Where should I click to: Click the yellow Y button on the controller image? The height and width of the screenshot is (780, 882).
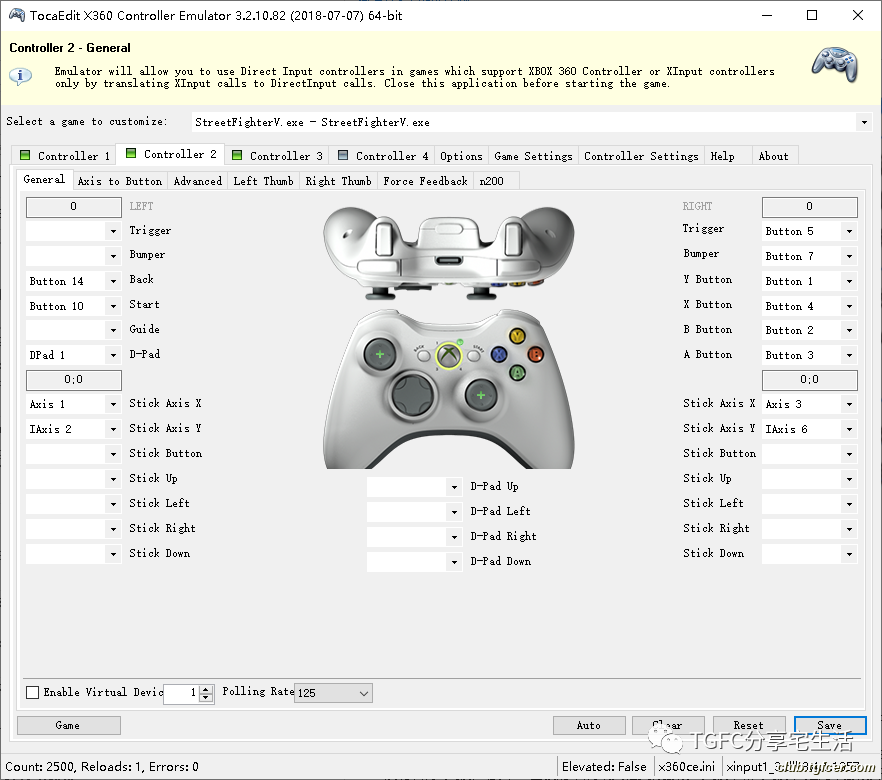pos(517,336)
